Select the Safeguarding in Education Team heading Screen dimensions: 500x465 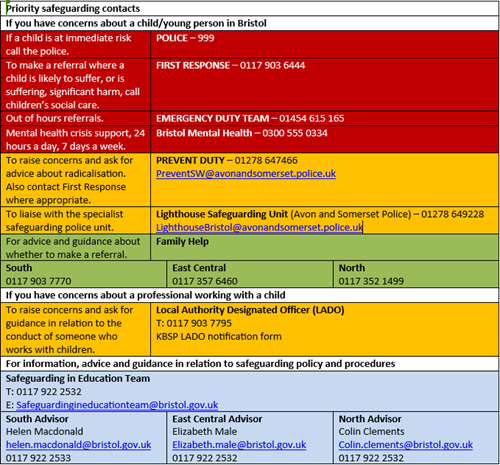(78, 379)
